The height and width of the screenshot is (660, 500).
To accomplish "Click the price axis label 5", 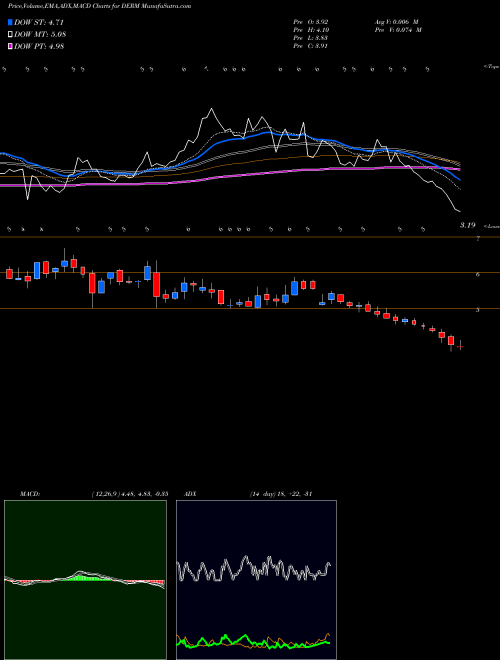I will (x=478, y=310).
